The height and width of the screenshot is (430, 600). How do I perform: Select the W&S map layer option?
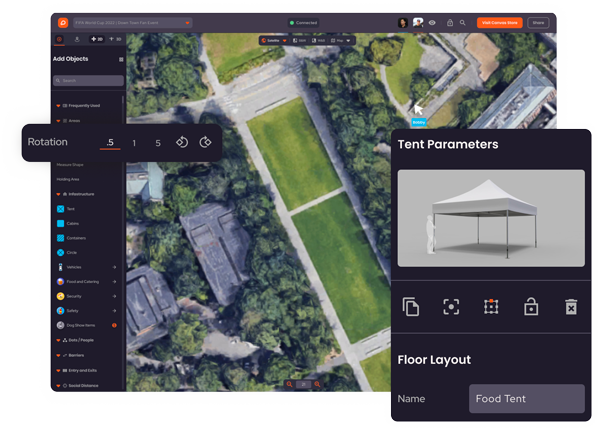coord(318,41)
